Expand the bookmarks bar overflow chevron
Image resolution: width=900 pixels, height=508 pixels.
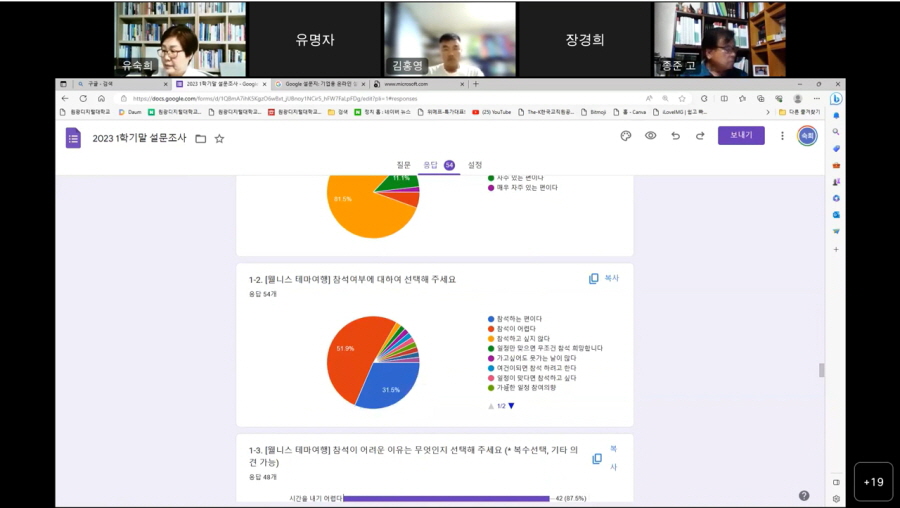(x=768, y=113)
